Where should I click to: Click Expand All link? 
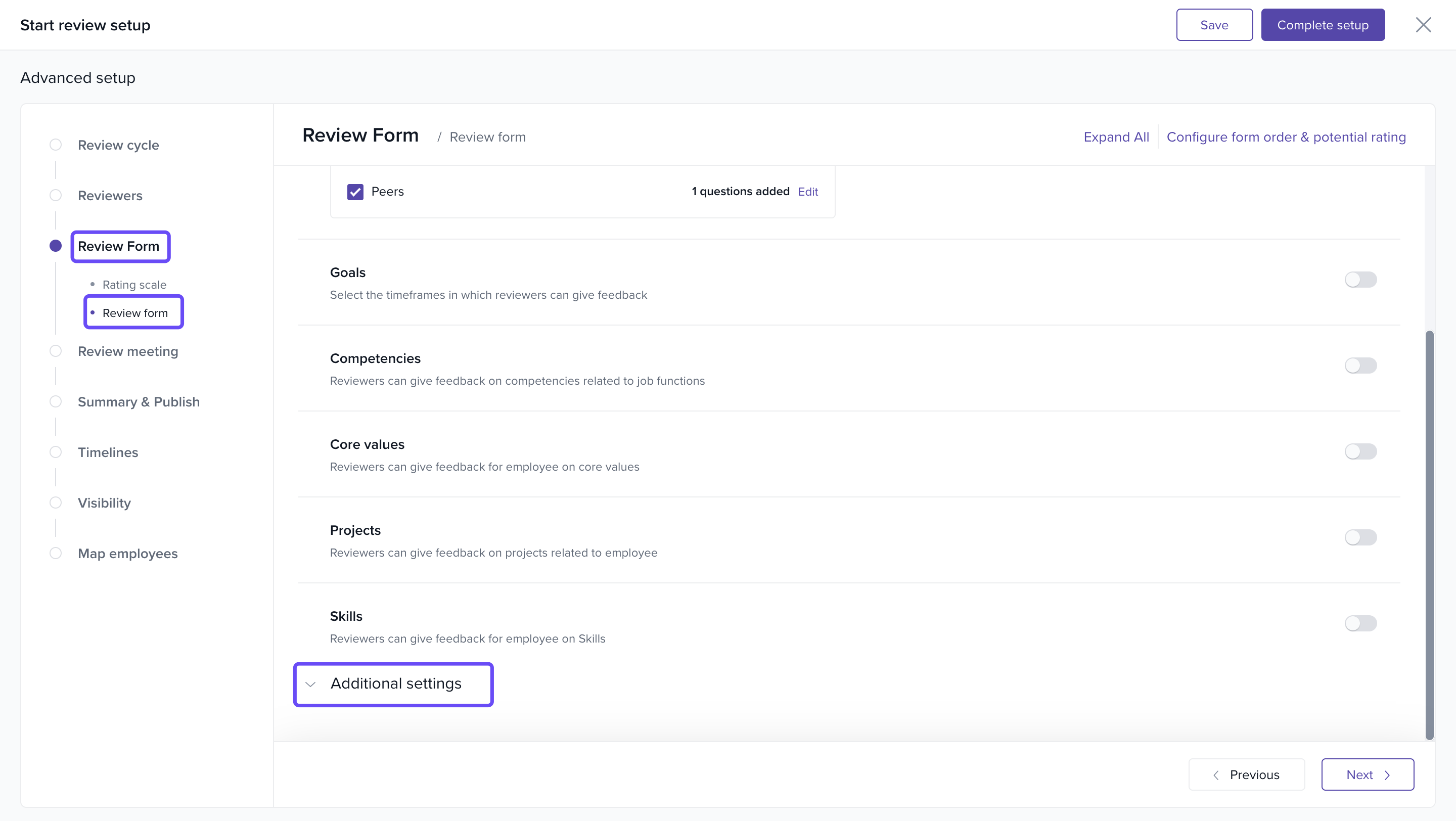coord(1116,136)
